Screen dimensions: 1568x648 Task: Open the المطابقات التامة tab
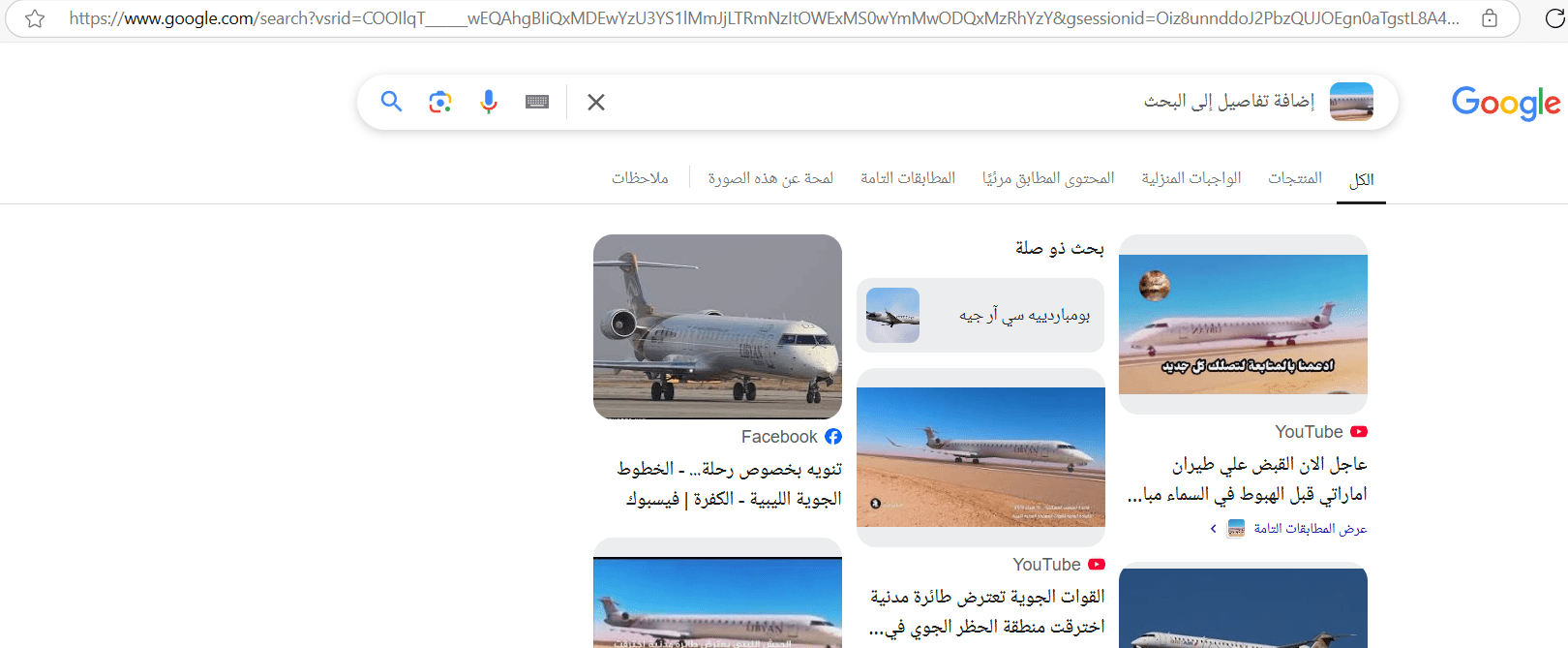point(908,178)
